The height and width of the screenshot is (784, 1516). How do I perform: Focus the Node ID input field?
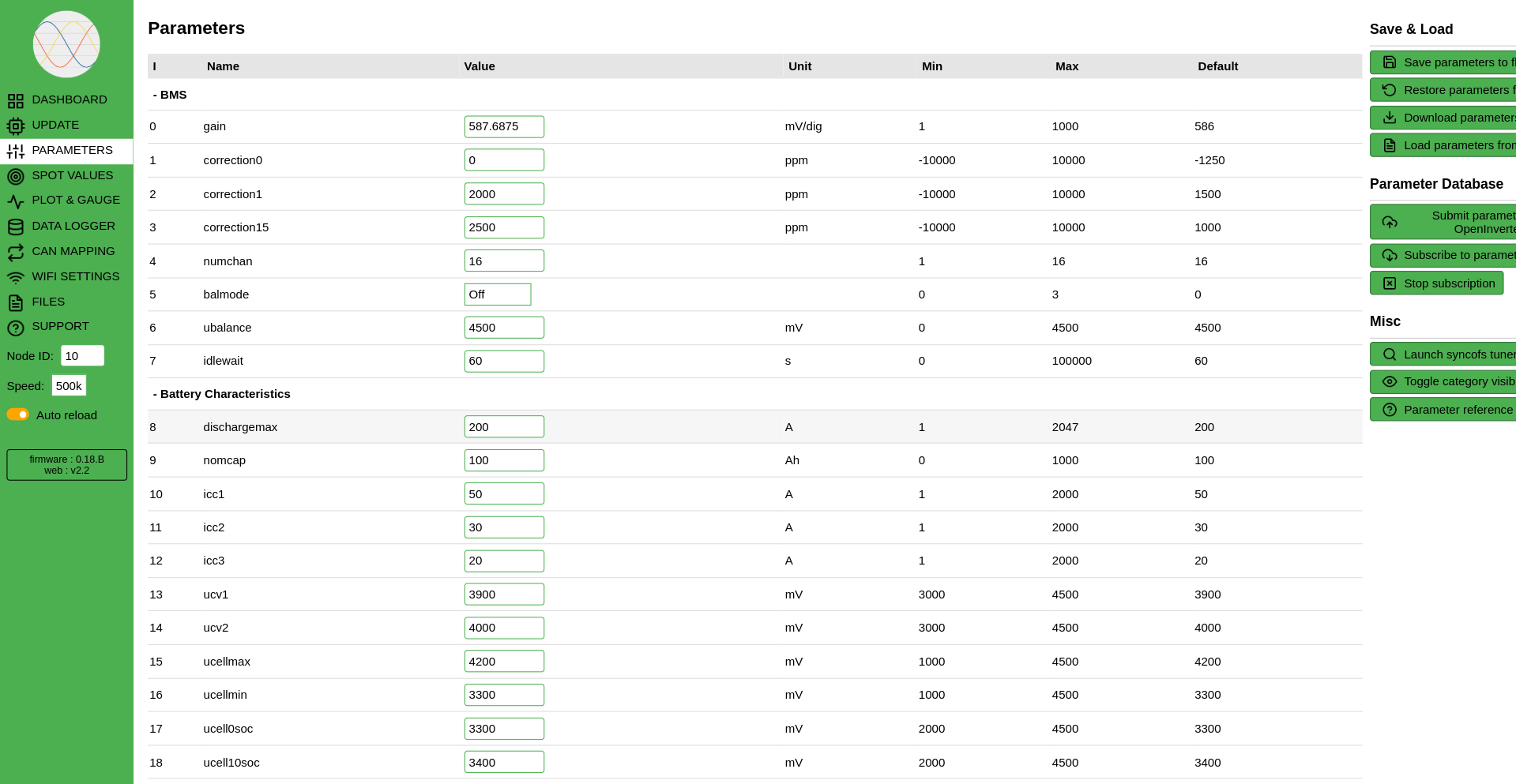82,356
